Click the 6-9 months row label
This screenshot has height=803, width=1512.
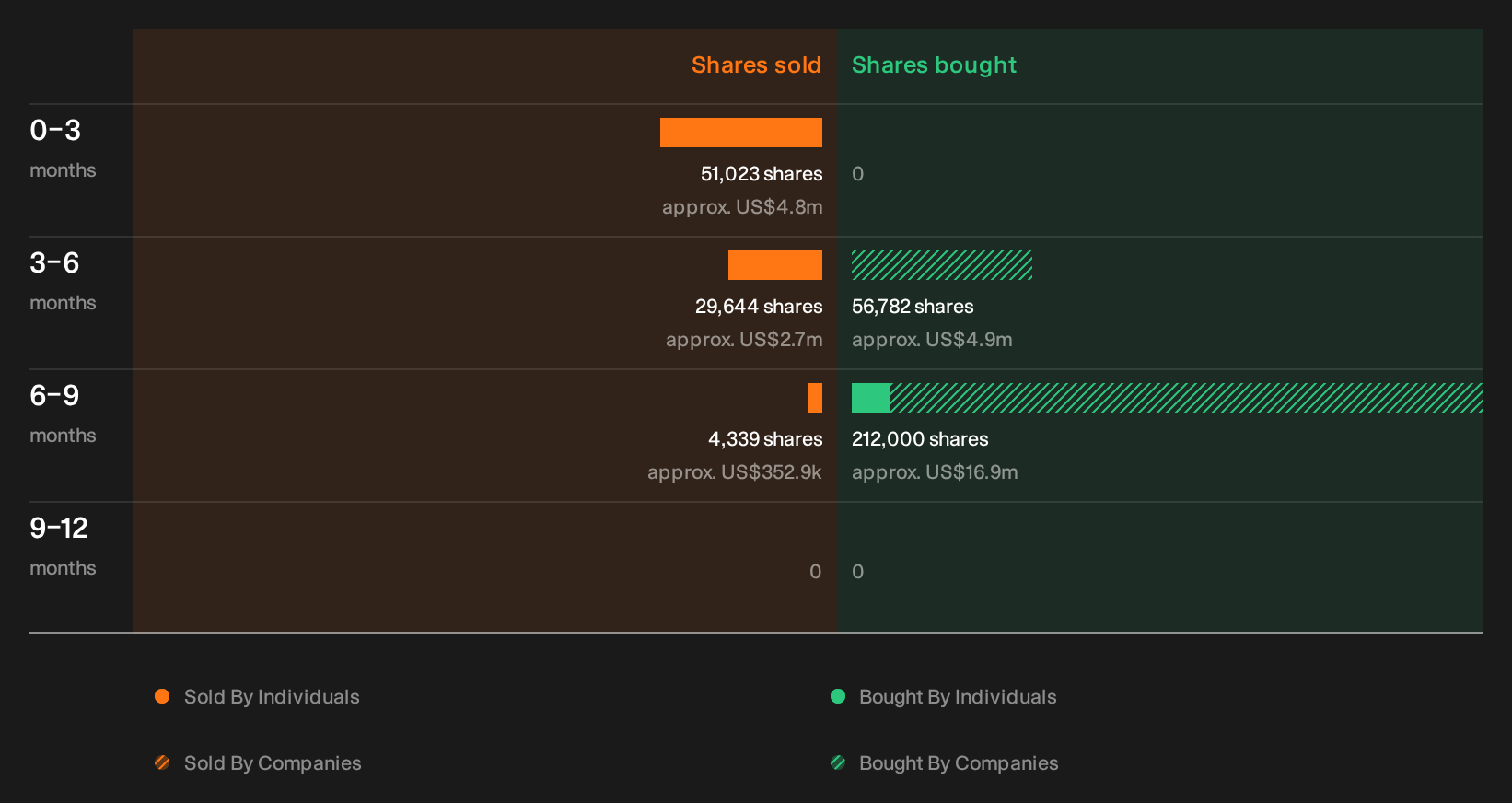coord(63,413)
